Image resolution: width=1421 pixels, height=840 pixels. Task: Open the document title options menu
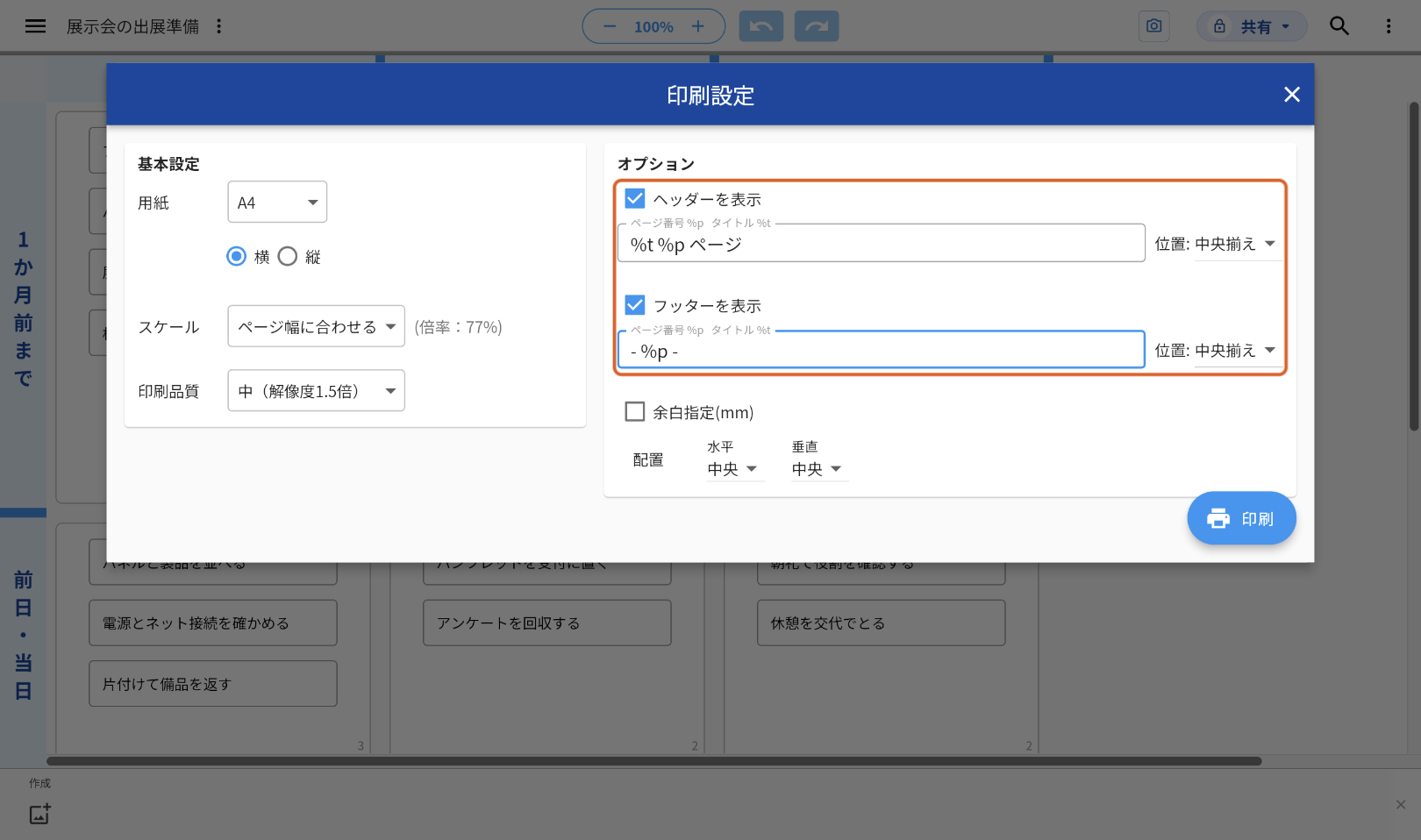pyautogui.click(x=219, y=26)
